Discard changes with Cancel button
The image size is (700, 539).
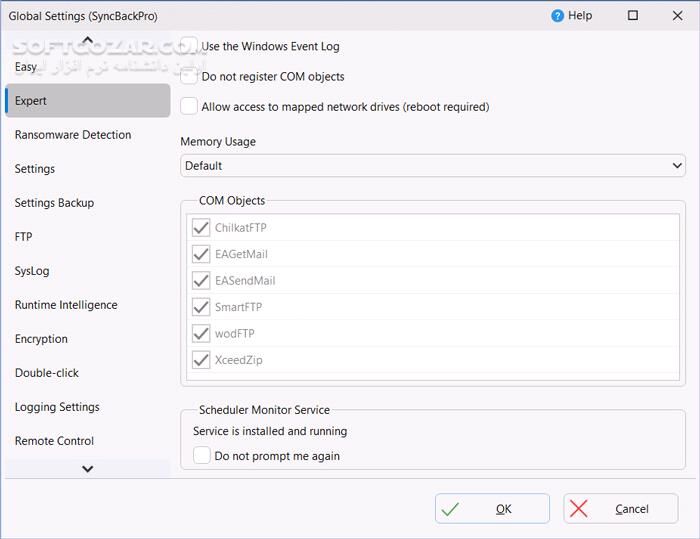621,509
